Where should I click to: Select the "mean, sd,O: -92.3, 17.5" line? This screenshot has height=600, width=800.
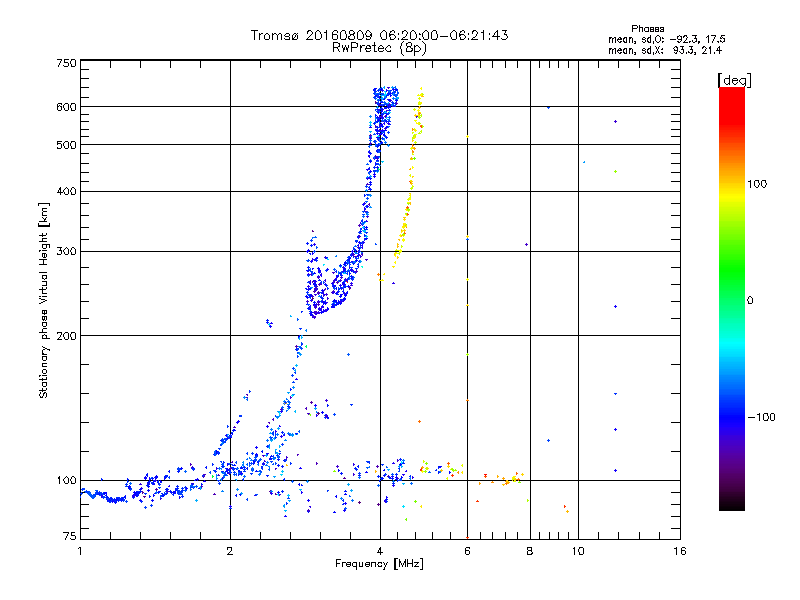coord(666,39)
